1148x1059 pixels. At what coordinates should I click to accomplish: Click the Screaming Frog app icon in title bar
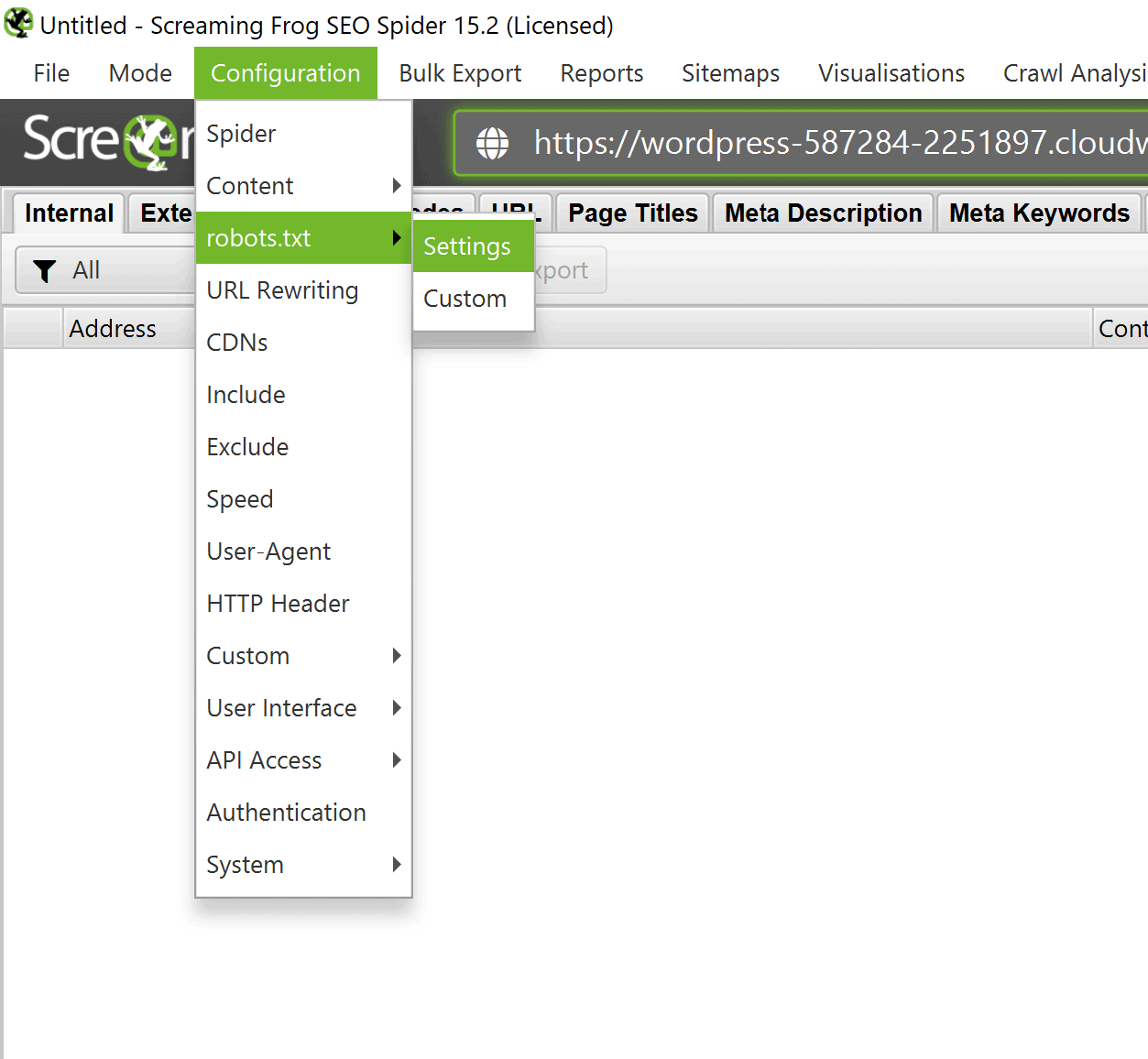tap(18, 23)
